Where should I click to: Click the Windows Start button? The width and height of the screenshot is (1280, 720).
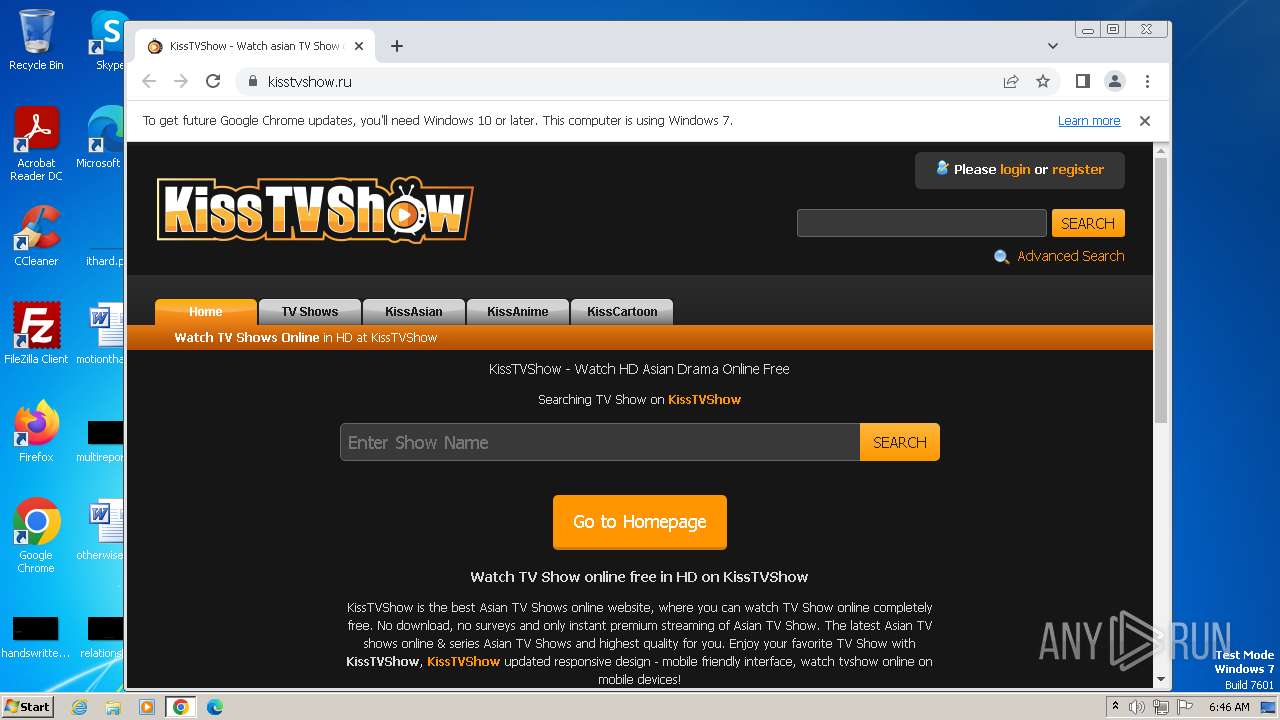(x=27, y=706)
